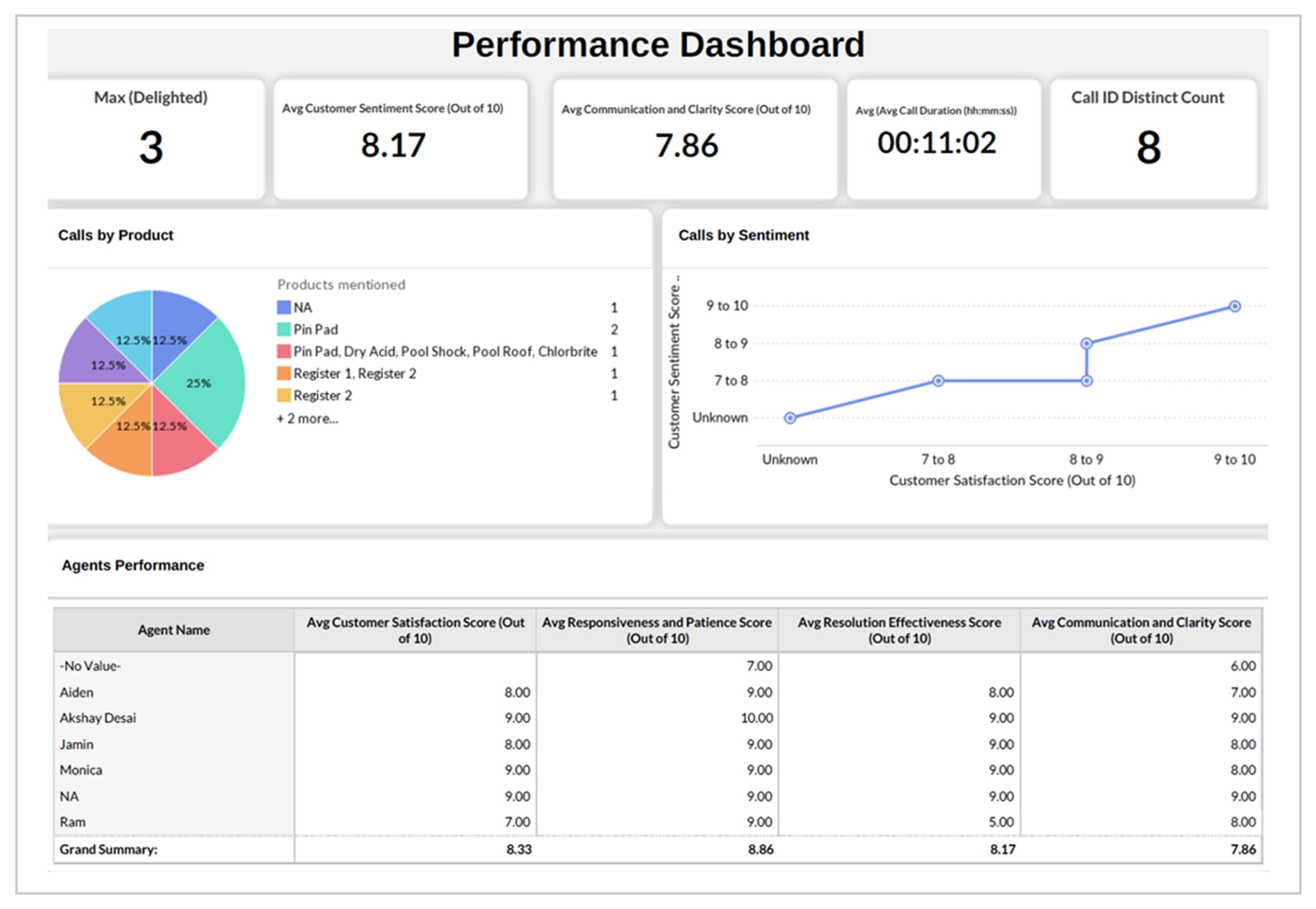Click the 'Pin Pad' legend label
The width and height of the screenshot is (1316, 909).
(x=316, y=330)
